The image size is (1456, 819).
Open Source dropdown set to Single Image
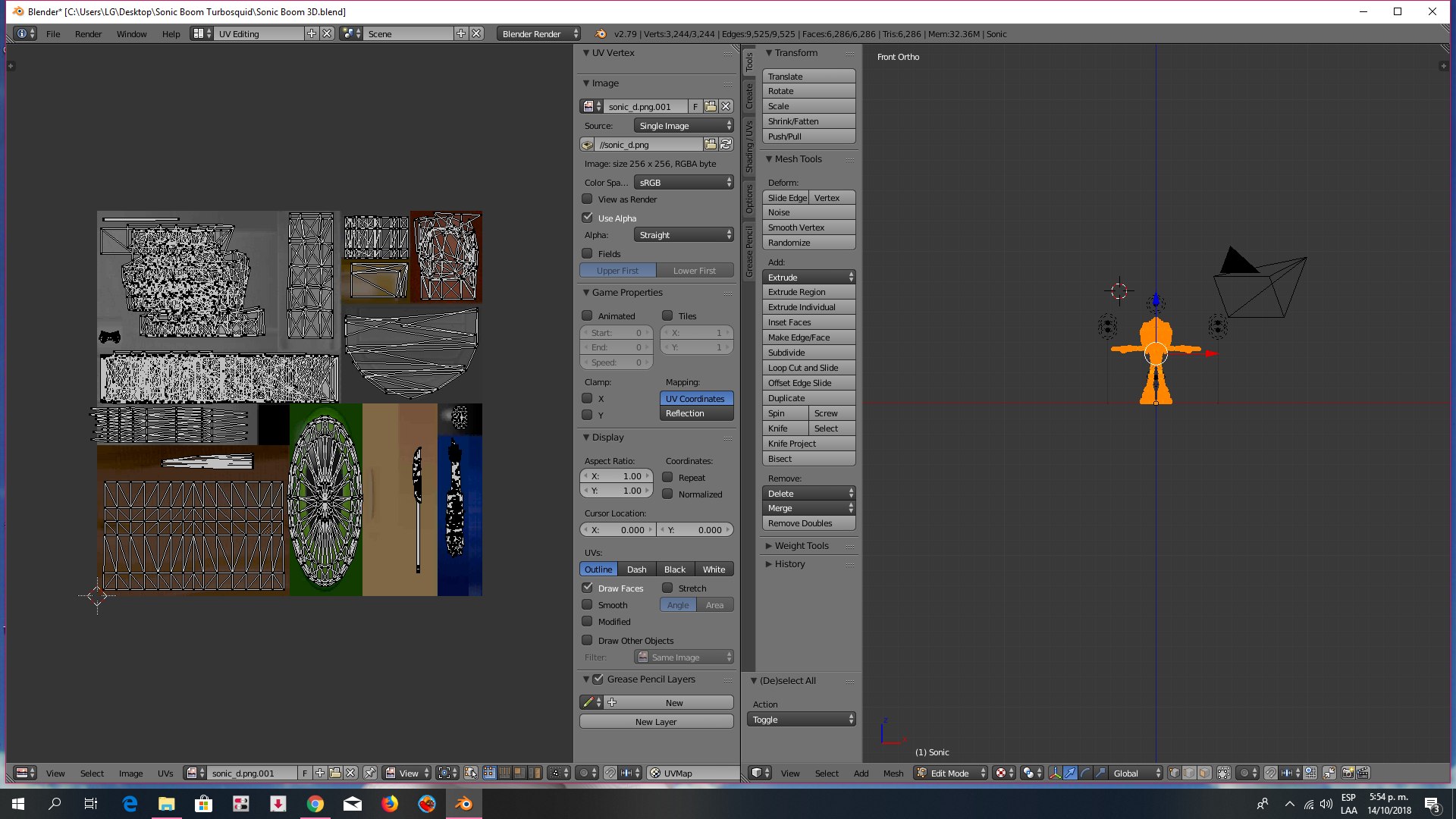pos(683,125)
